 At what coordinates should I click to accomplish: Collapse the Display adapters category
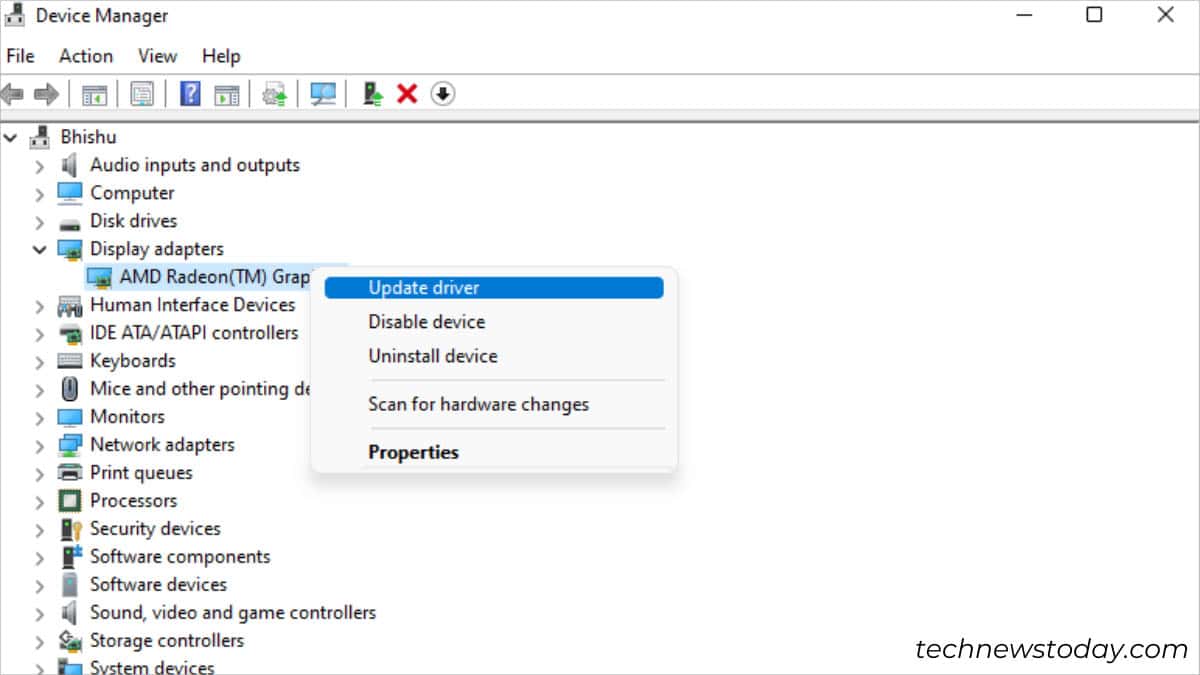pos(38,249)
